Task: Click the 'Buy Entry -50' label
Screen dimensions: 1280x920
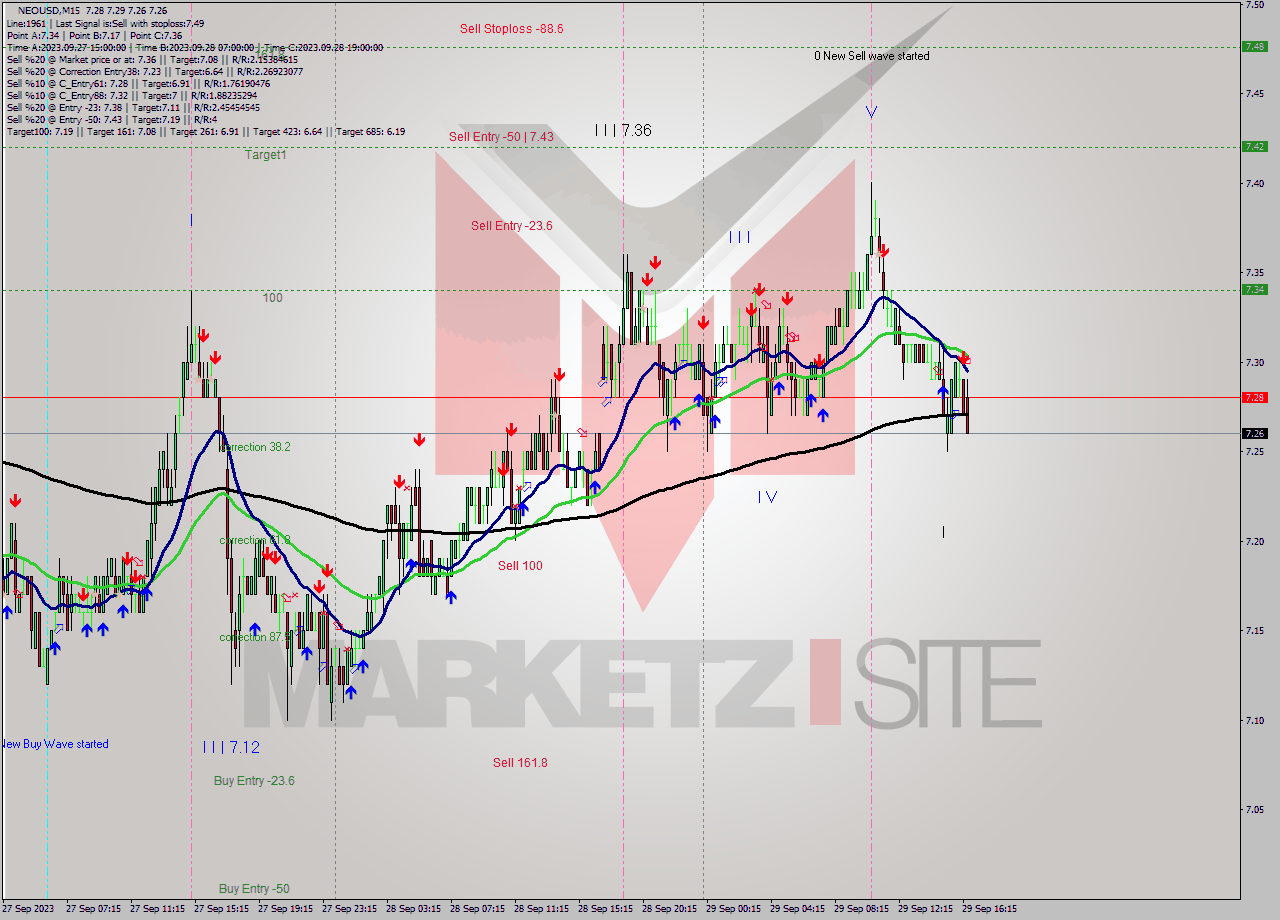Action: coord(254,889)
